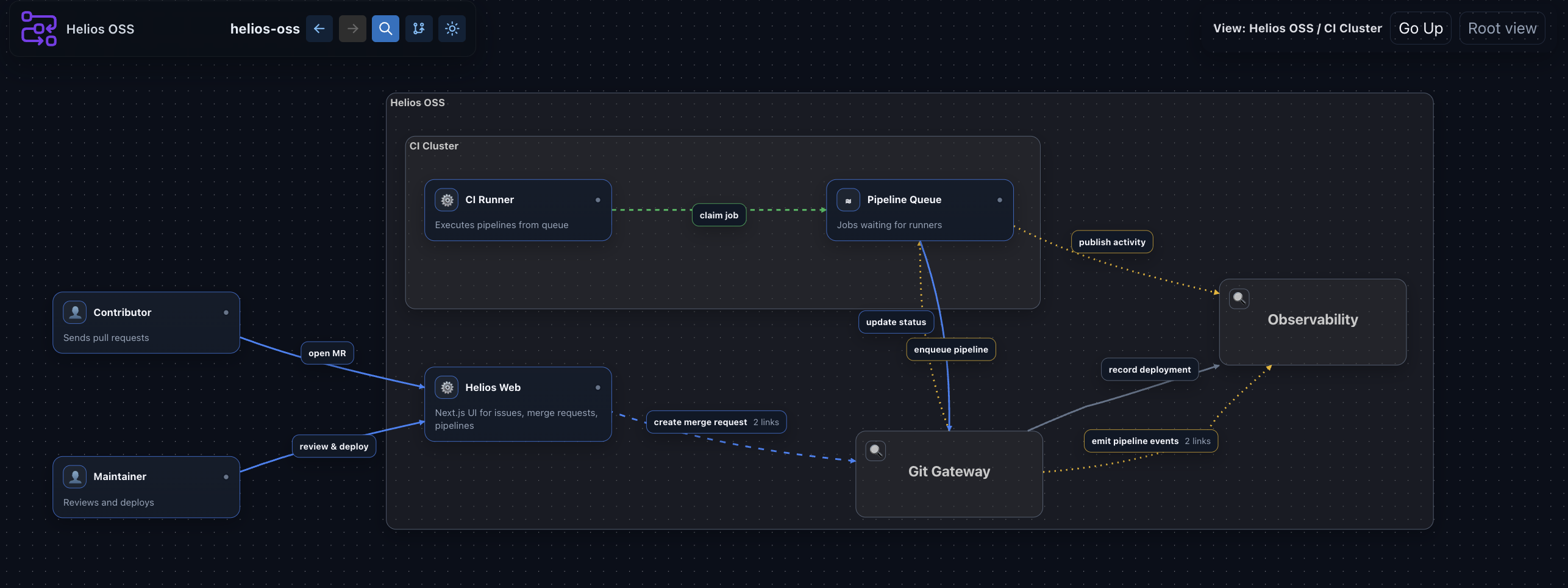Expand the CI Cluster container
Viewport: 1568px width, 588px height.
click(434, 146)
